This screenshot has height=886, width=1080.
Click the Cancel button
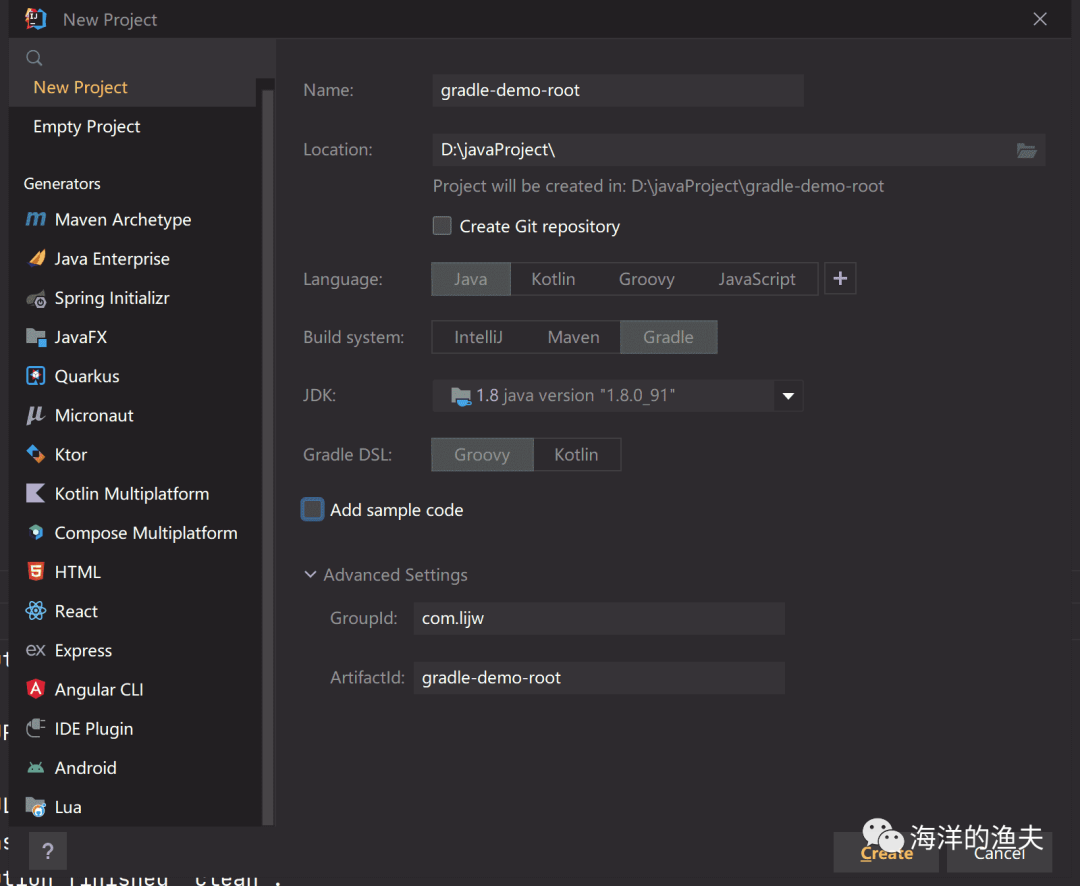(999, 853)
